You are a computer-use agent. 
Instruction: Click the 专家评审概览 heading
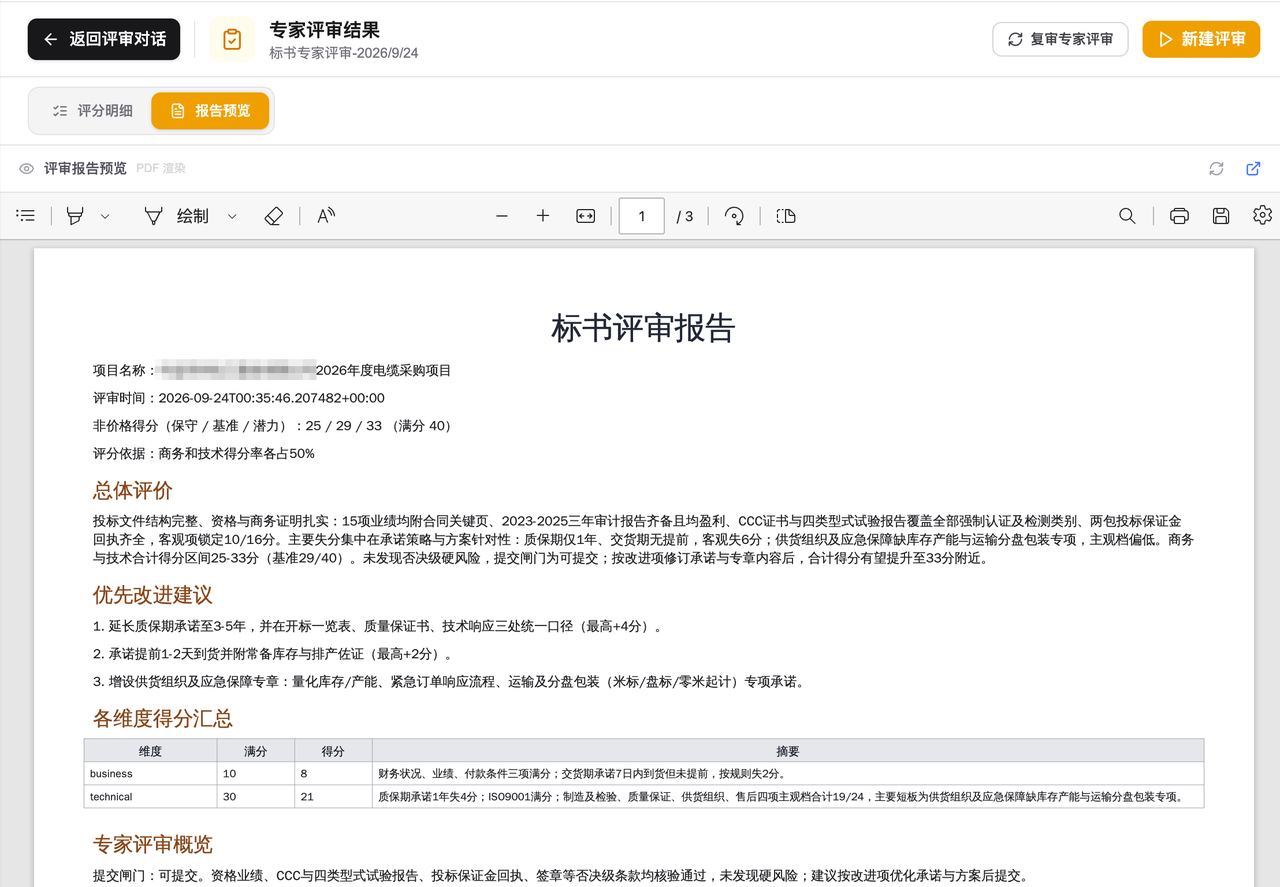coord(153,845)
